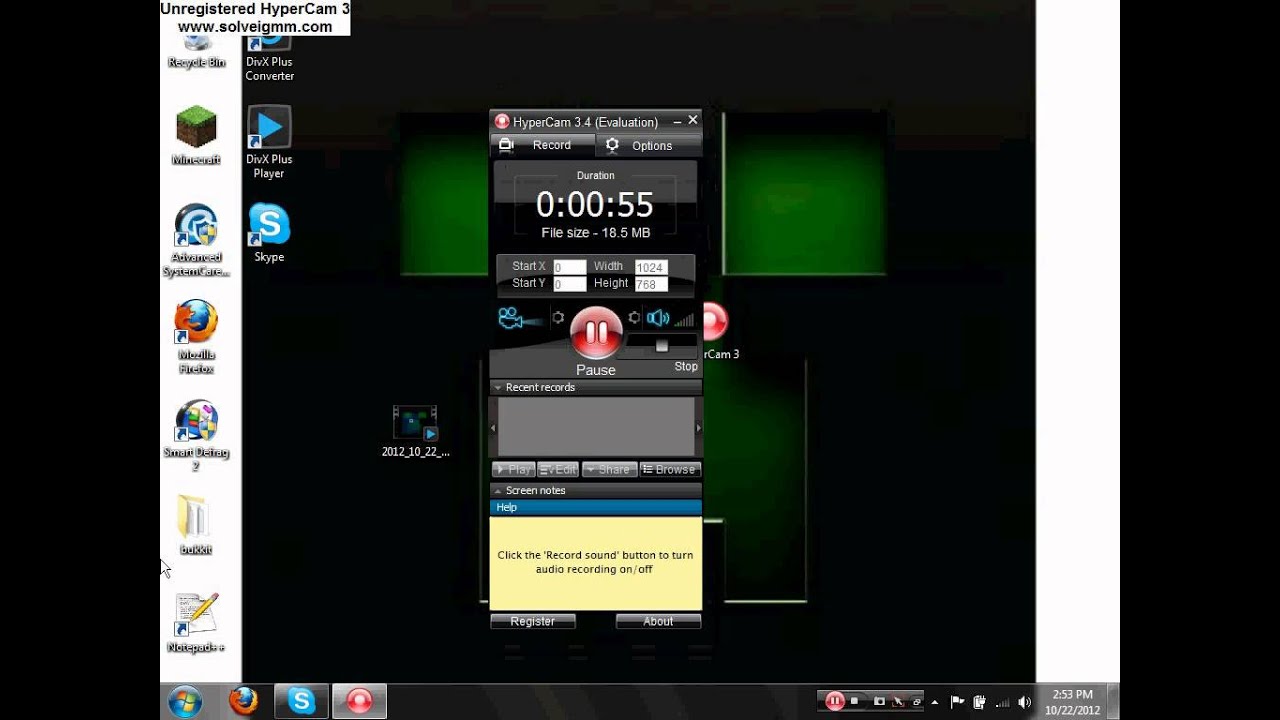Click the cursor region select icon in the taskbar toolbar

click(898, 701)
